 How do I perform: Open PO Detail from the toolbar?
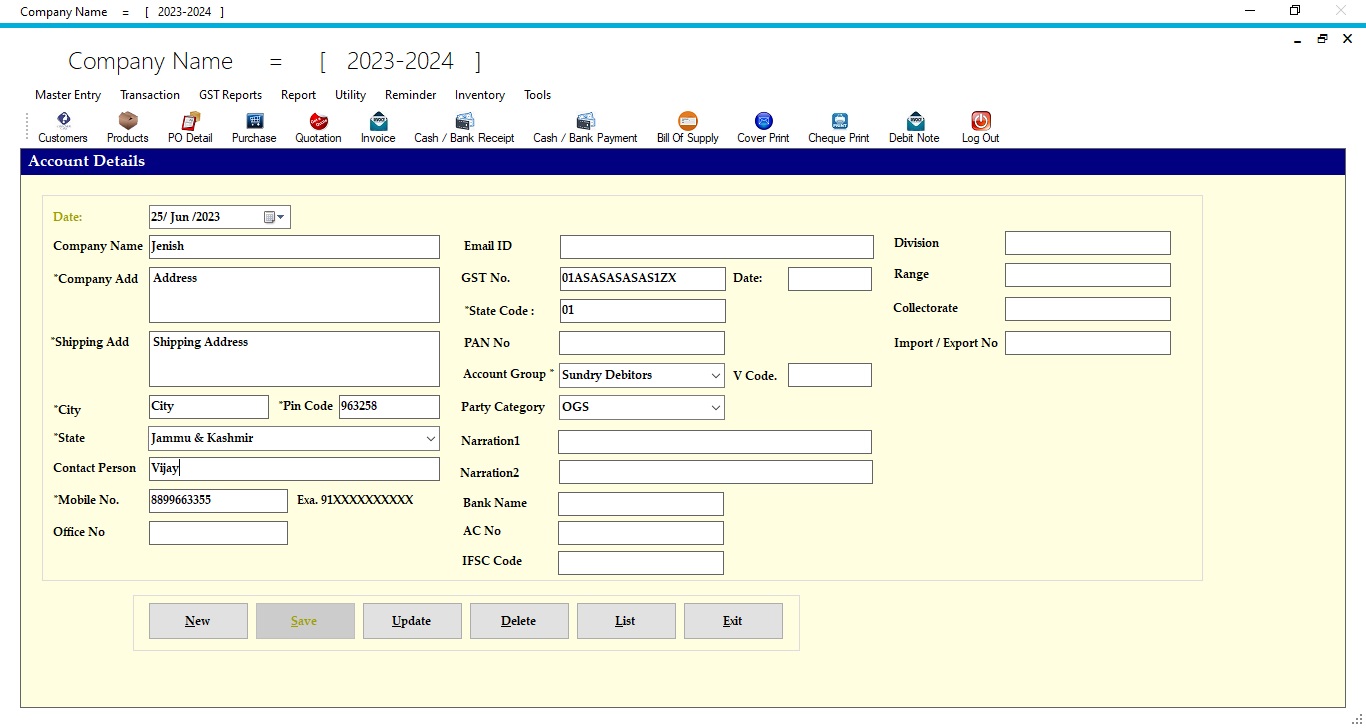click(190, 121)
